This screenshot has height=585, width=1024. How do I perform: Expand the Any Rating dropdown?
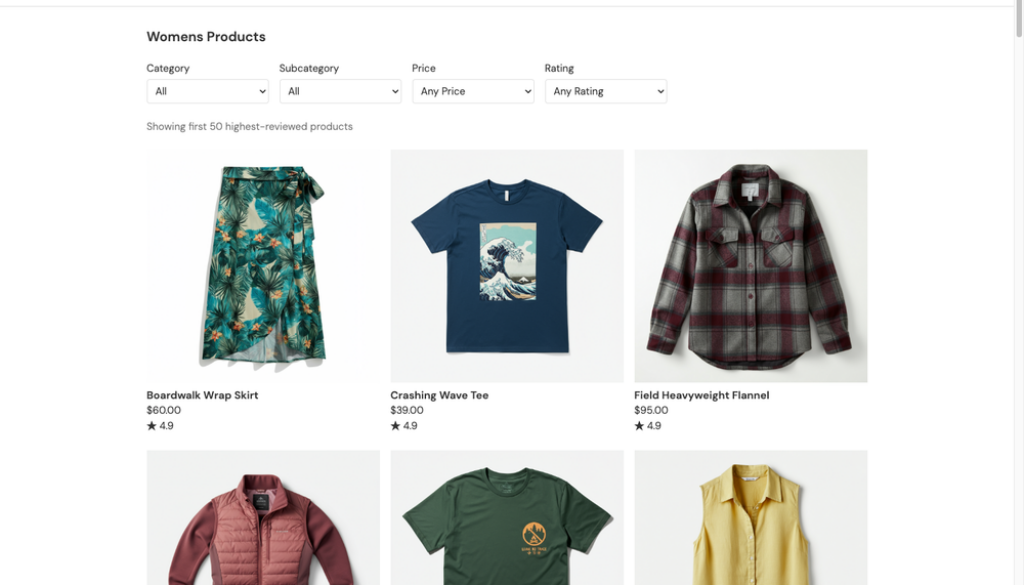[605, 91]
